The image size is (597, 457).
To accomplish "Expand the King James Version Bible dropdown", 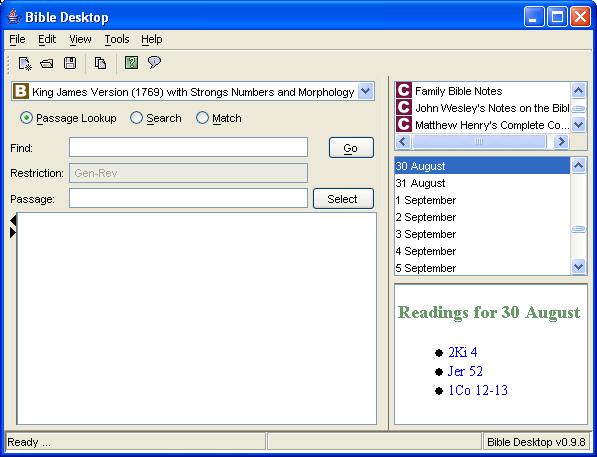I will pyautogui.click(x=366, y=91).
